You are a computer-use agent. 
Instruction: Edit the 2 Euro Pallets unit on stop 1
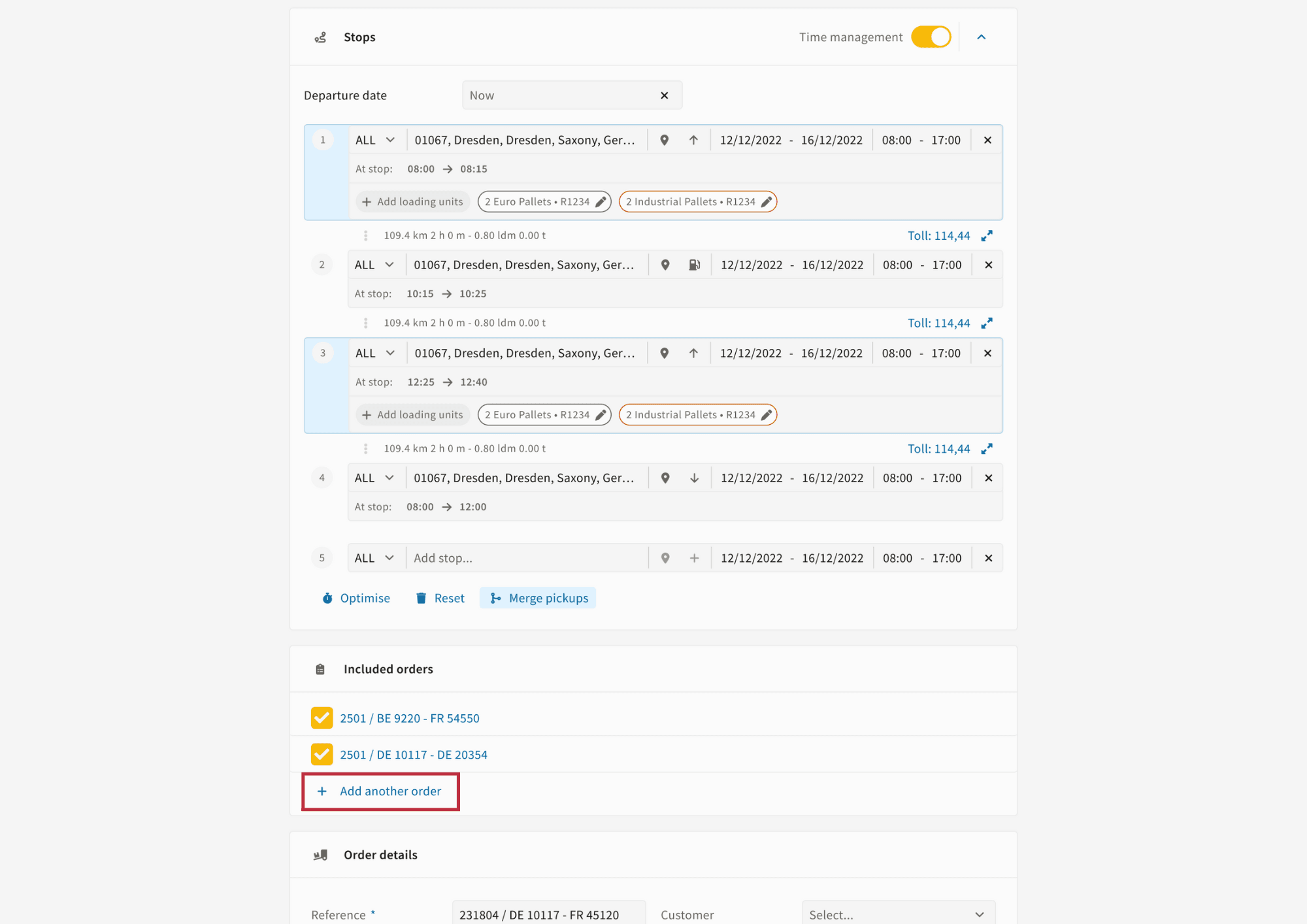click(601, 202)
